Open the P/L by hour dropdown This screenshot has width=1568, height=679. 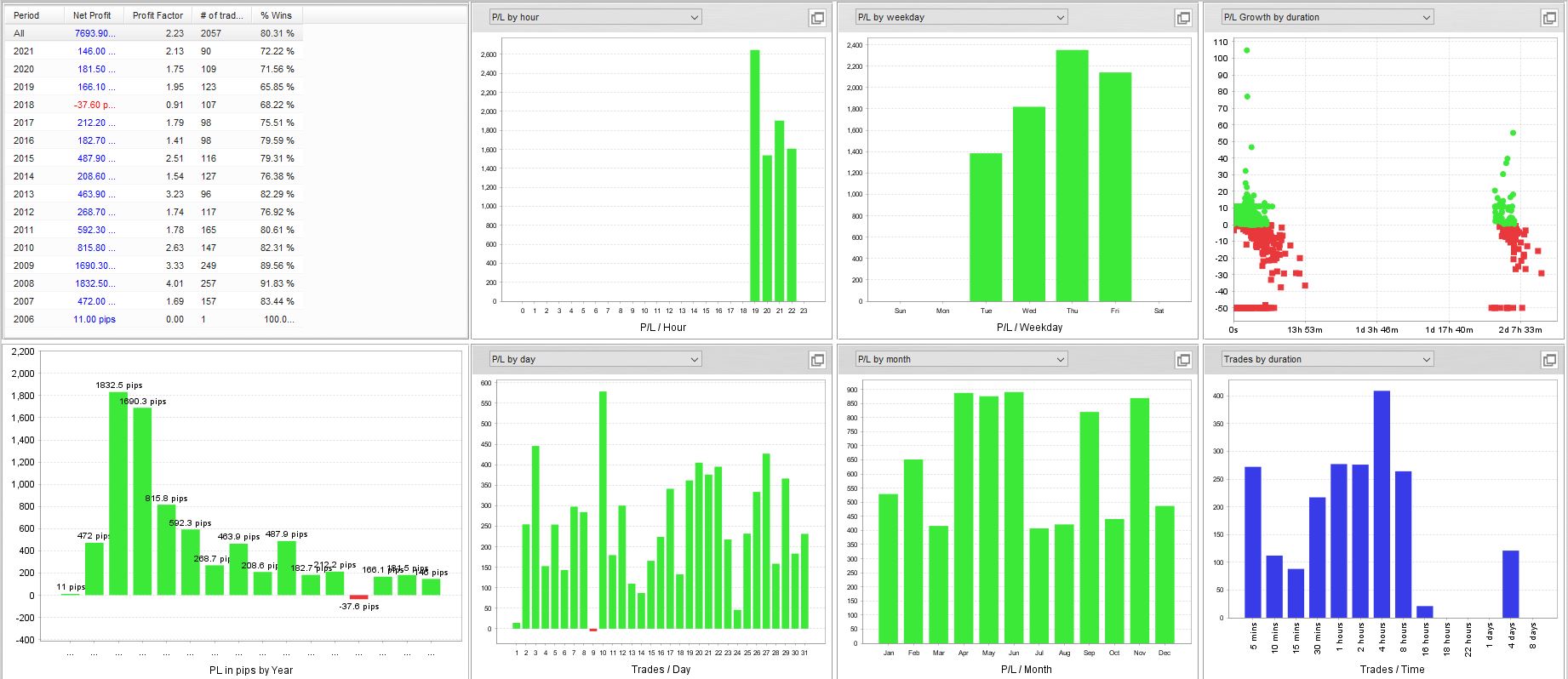pyautogui.click(x=595, y=17)
